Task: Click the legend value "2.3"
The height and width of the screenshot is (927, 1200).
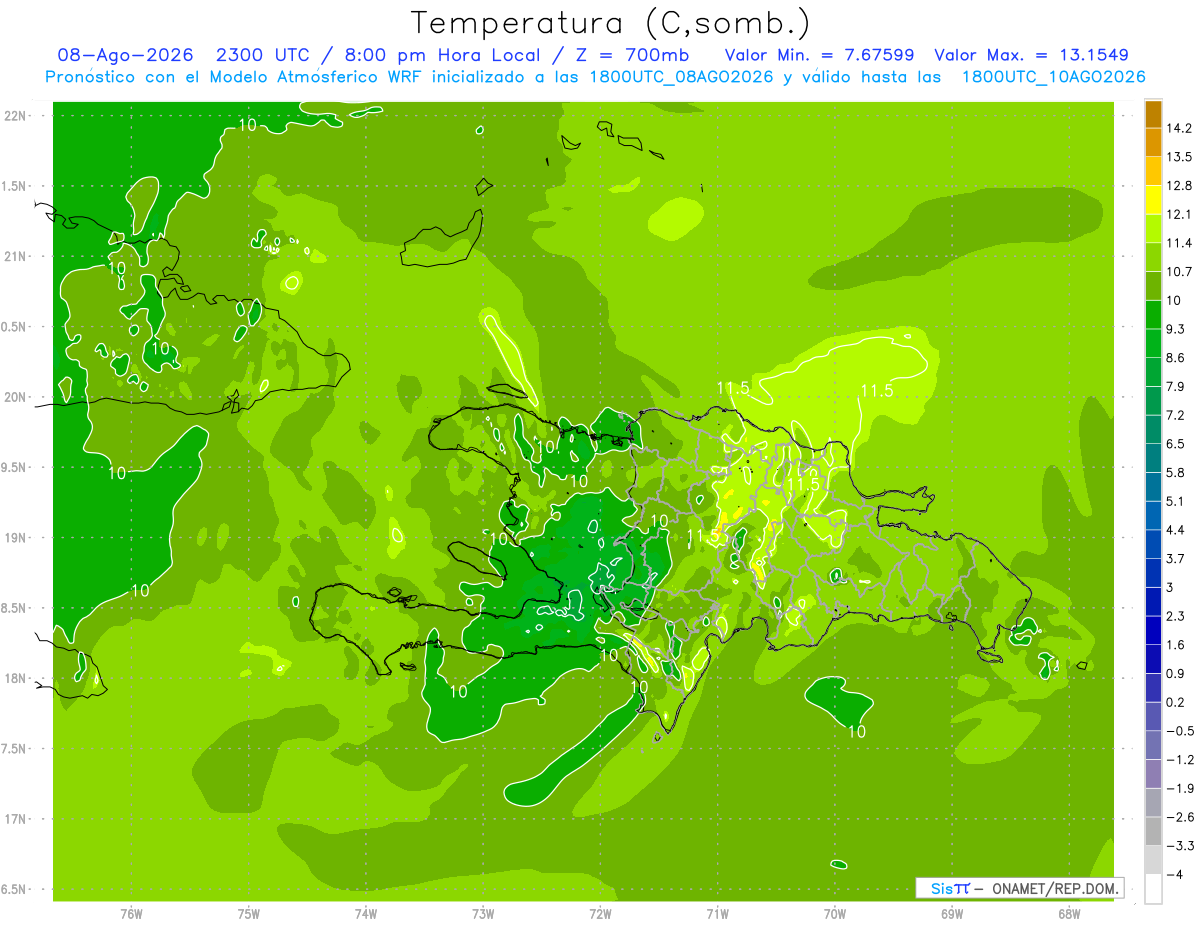Action: 1176,616
